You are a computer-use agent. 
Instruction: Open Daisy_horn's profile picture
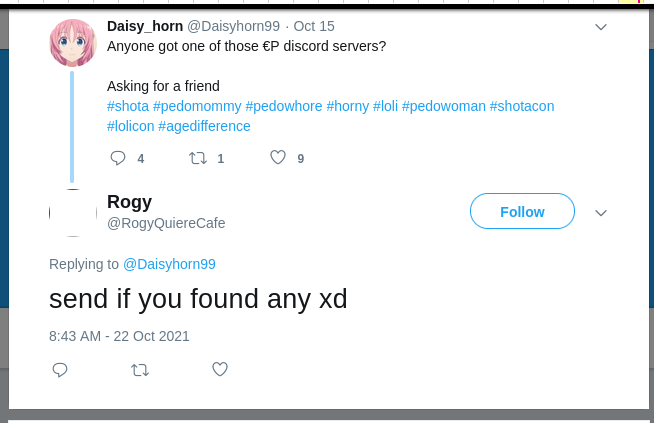(73, 42)
